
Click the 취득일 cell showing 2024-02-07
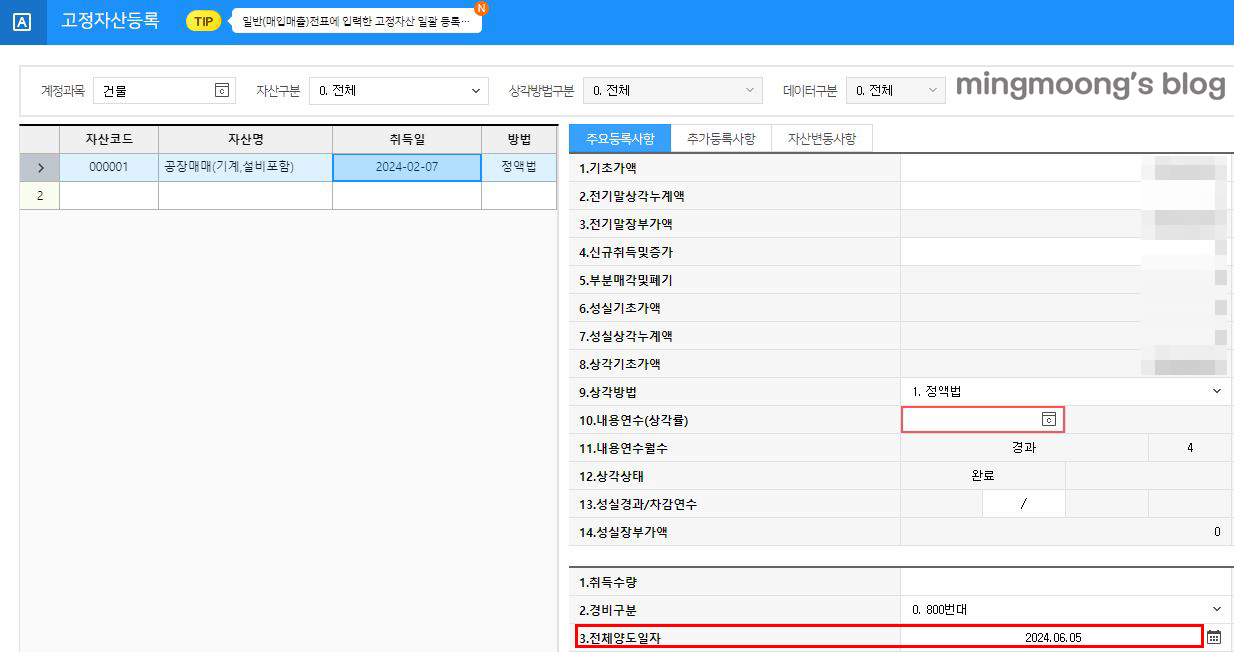pos(406,167)
